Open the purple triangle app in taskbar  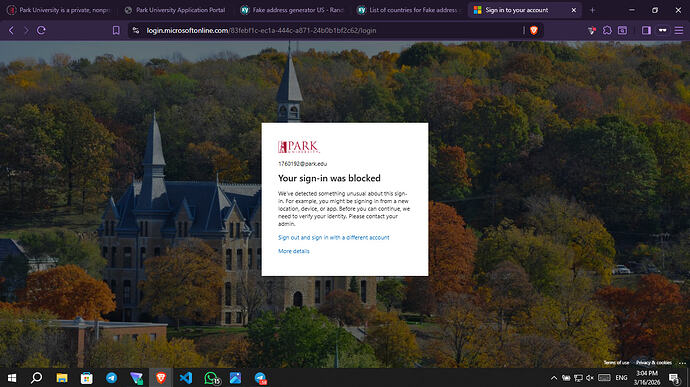[136, 378]
